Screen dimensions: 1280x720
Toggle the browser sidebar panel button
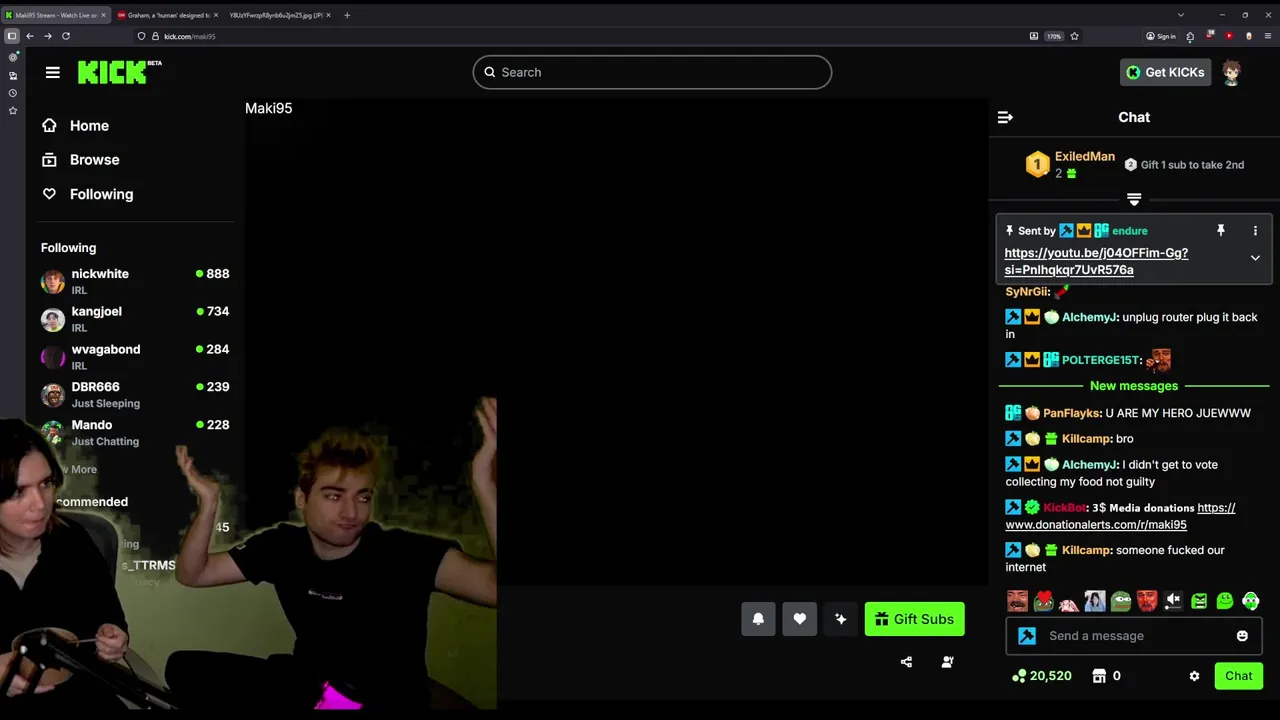12,36
